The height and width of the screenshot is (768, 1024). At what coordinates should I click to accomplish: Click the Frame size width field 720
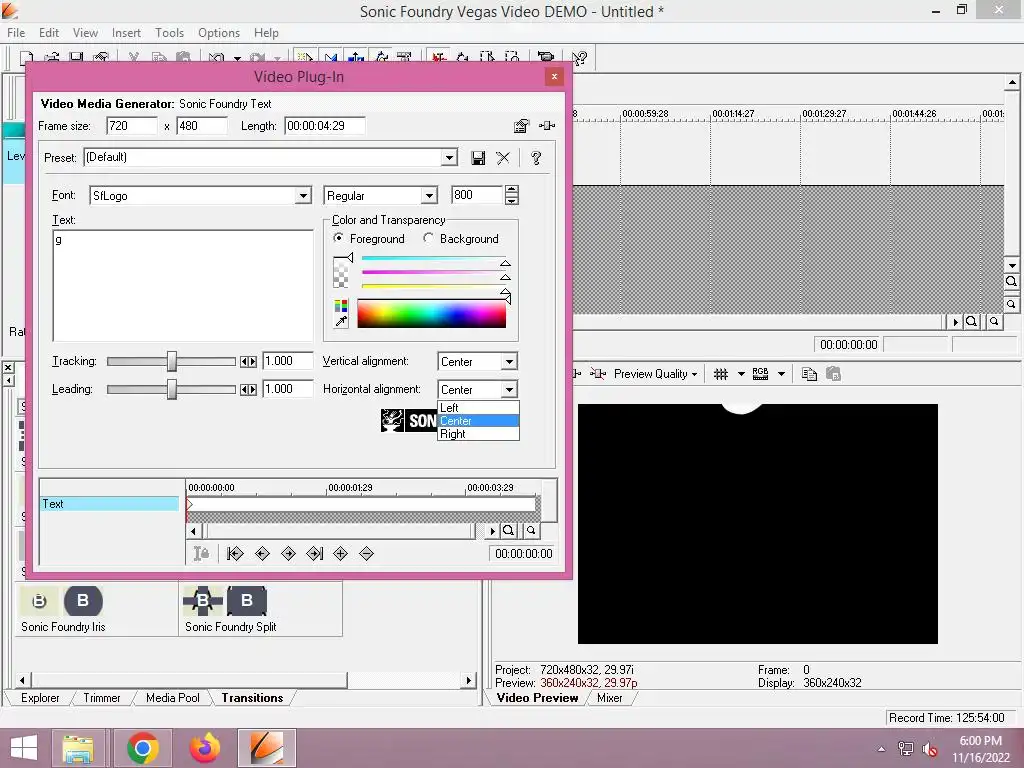[x=132, y=126]
